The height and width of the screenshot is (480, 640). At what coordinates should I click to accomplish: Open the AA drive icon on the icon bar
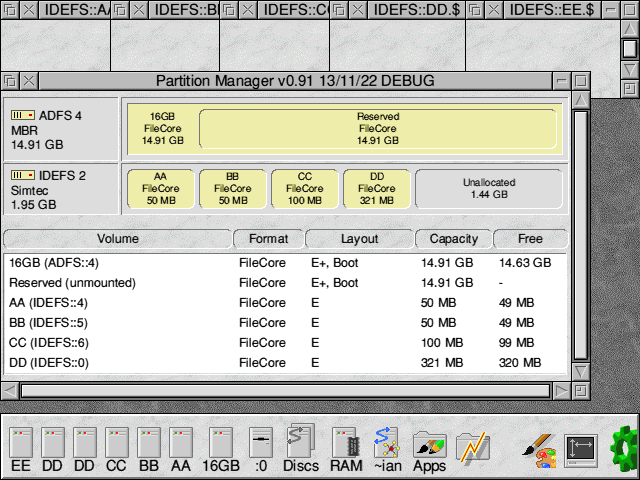click(180, 449)
